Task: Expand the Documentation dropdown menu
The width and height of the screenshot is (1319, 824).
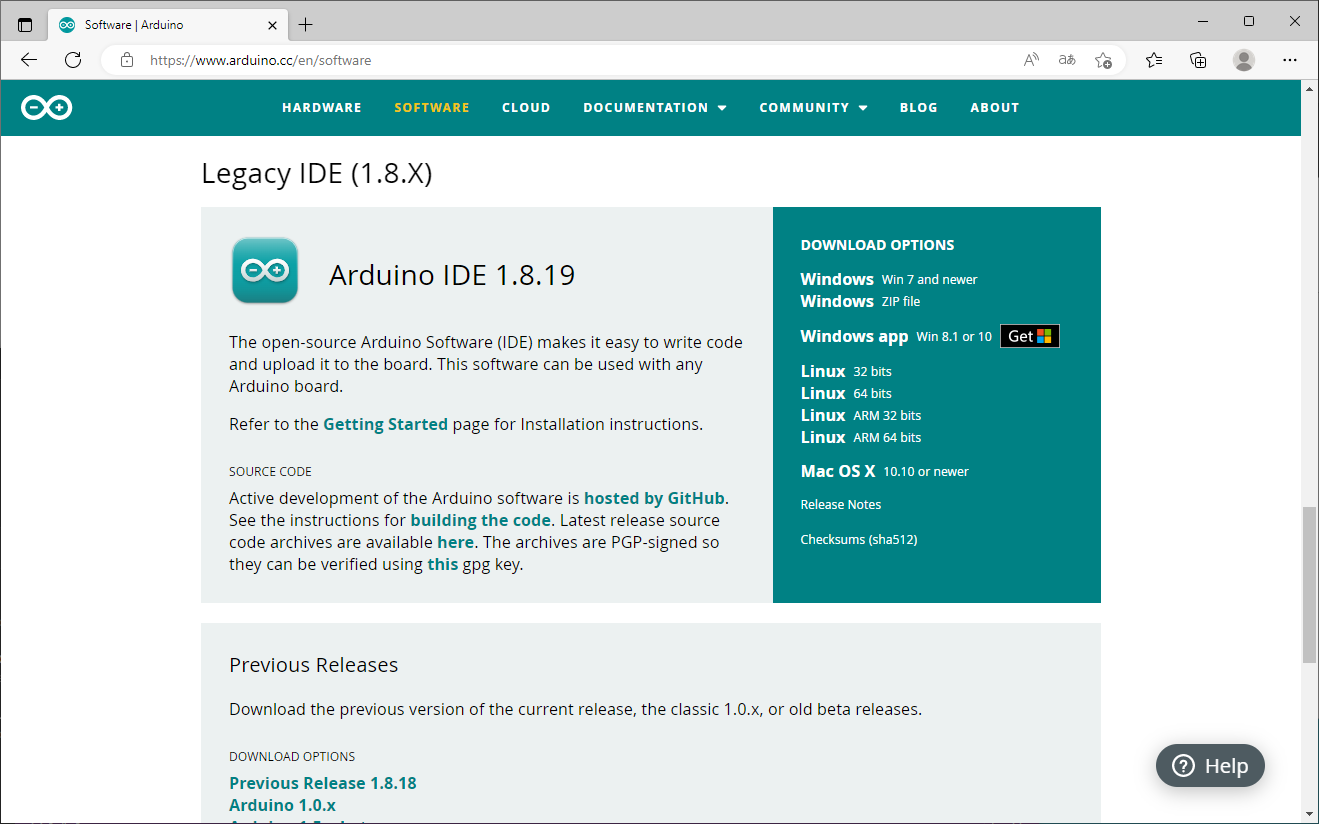Action: coord(655,108)
